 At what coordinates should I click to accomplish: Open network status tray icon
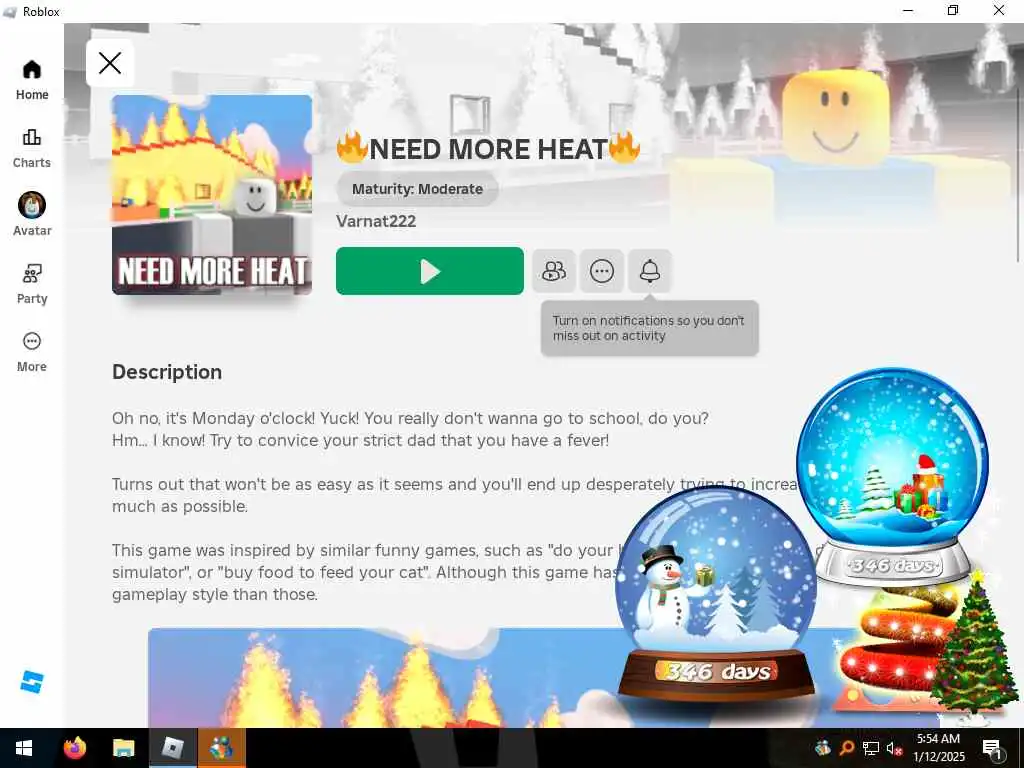[x=870, y=748]
